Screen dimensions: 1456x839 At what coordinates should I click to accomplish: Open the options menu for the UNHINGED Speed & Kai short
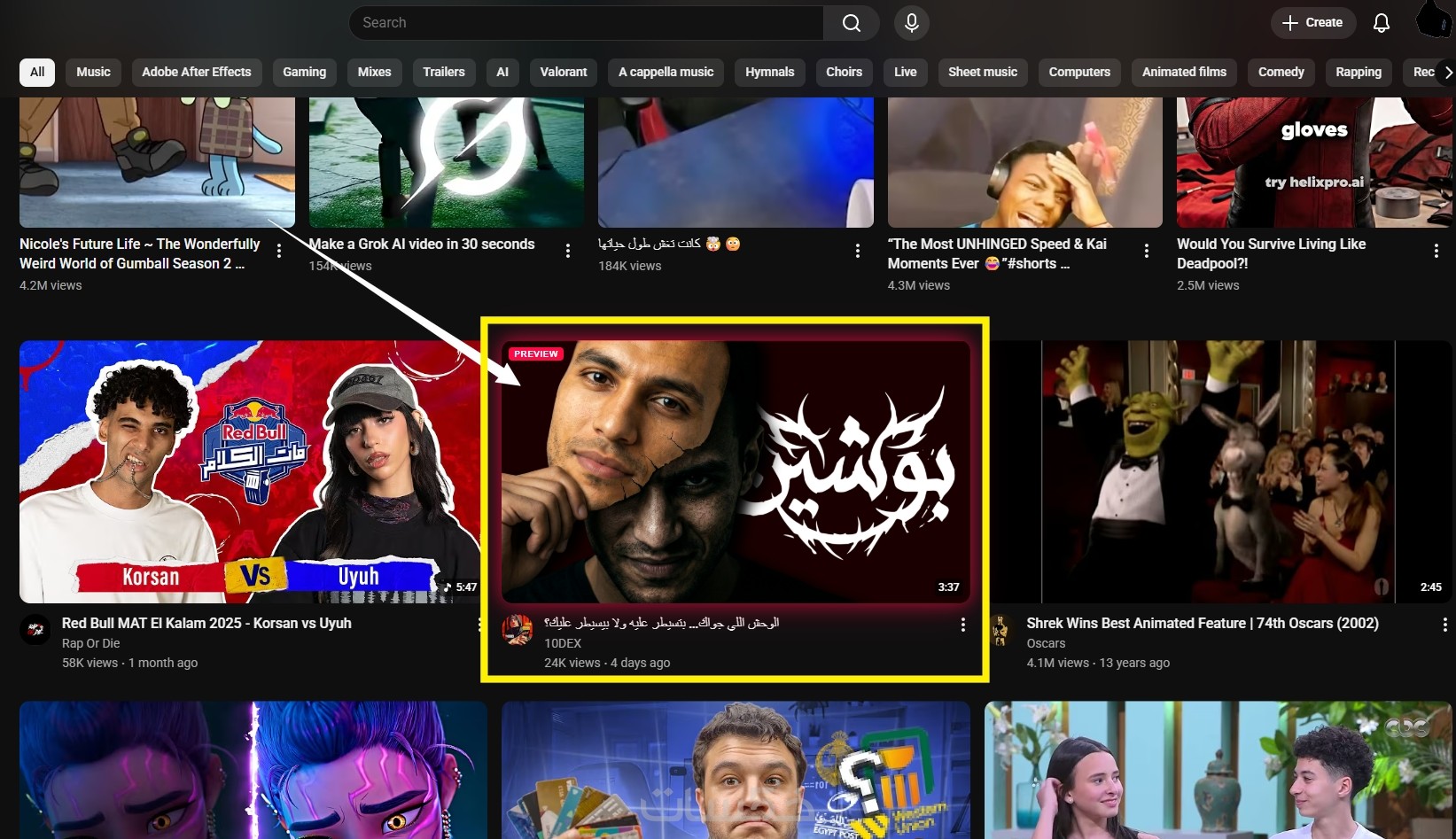[1147, 252]
